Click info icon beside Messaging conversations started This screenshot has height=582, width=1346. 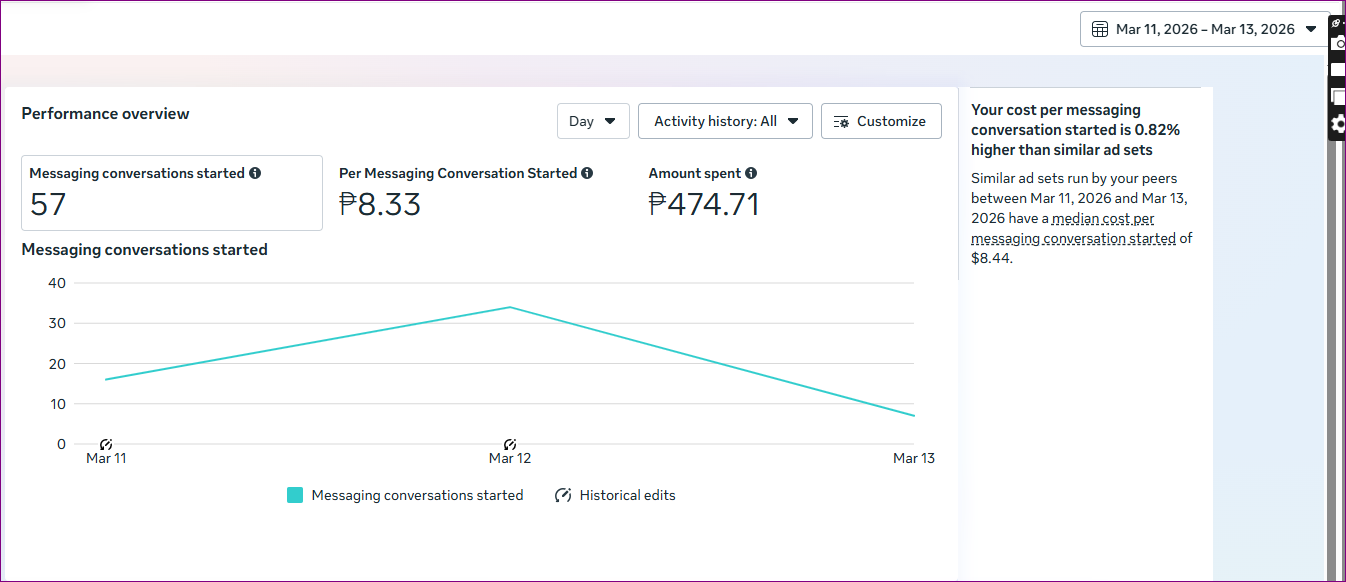pos(255,173)
